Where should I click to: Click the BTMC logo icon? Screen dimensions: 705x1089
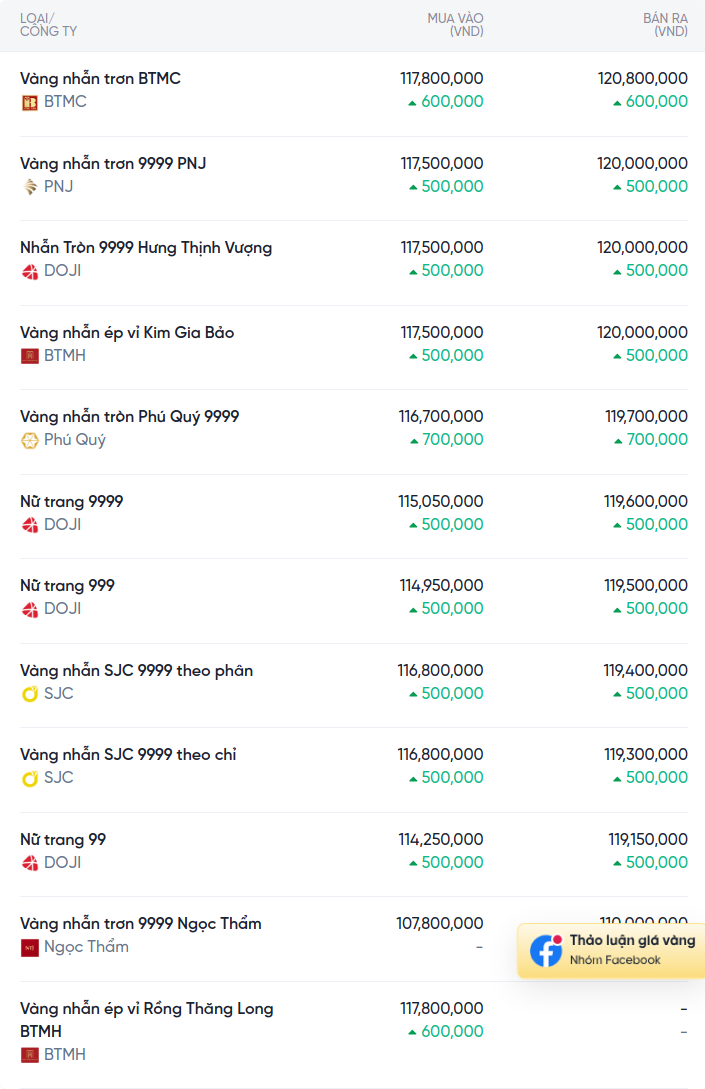[x=30, y=102]
